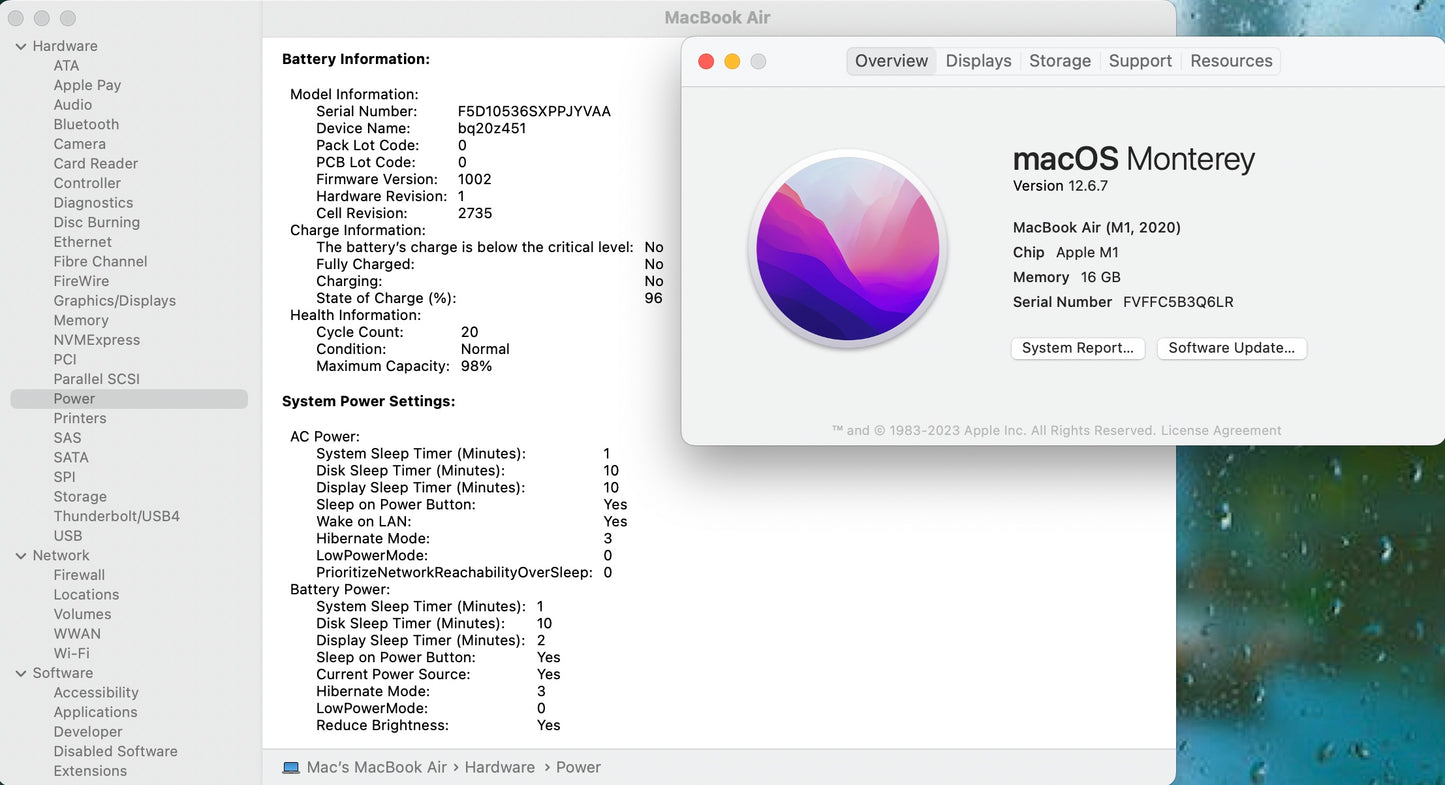Viewport: 1445px width, 785px height.
Task: Minimize the About This Mac window
Action: click(x=732, y=62)
